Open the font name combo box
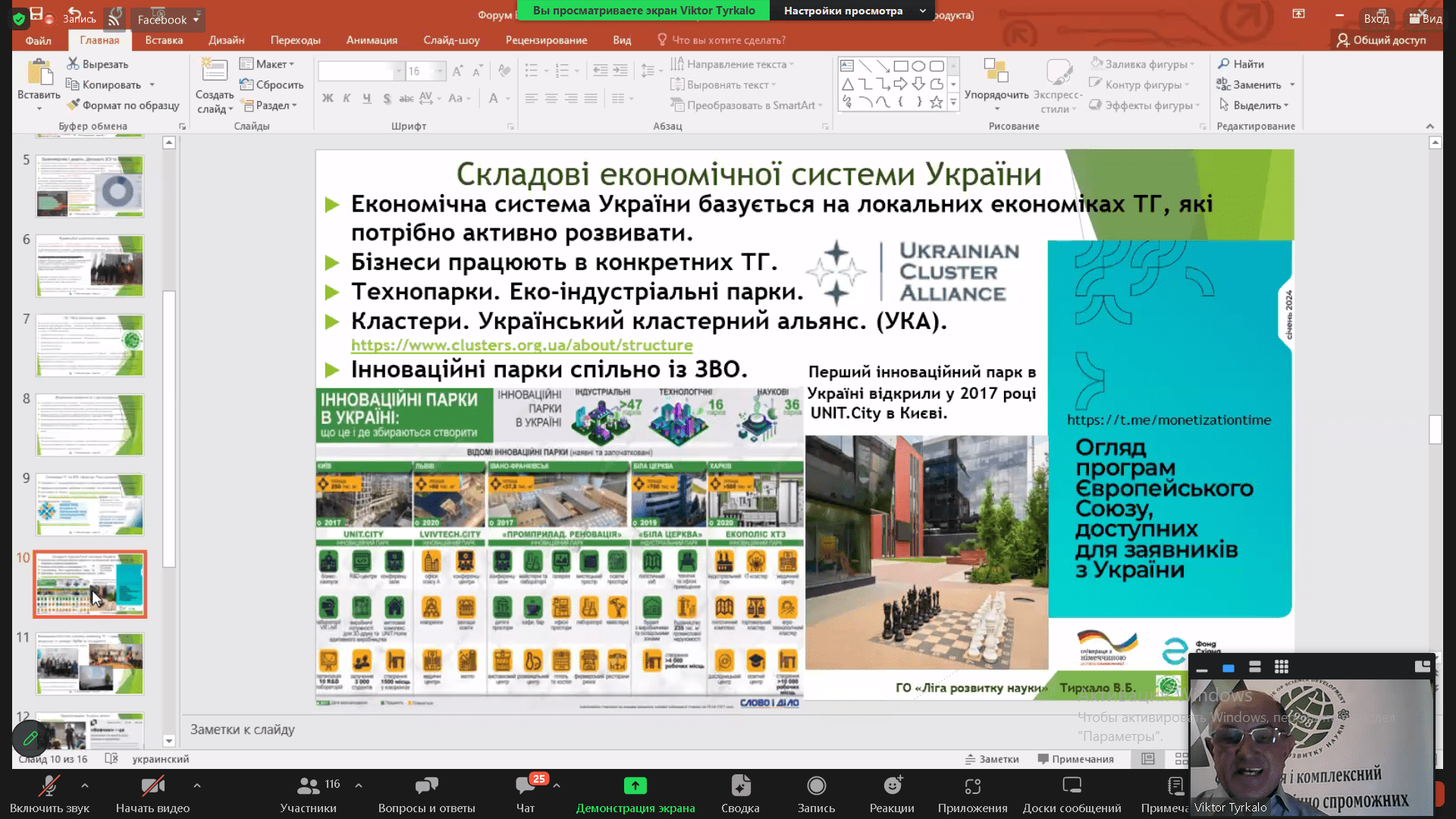 pyautogui.click(x=360, y=71)
